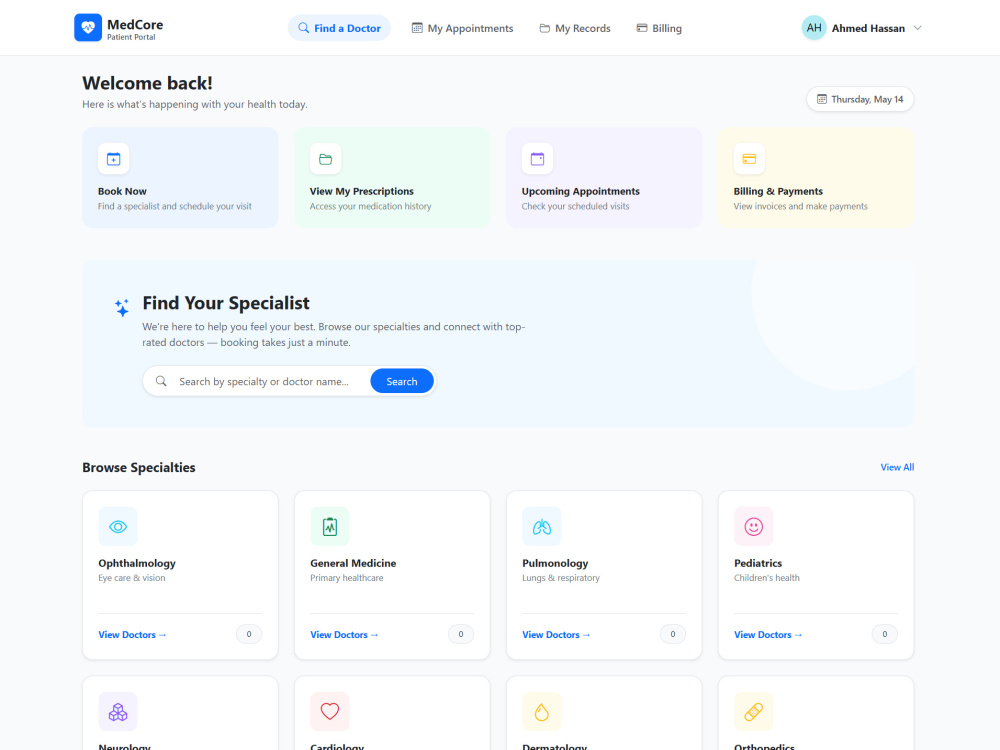Click the Dermatology droplet icon
Screen dimensions: 1000x750
point(541,712)
